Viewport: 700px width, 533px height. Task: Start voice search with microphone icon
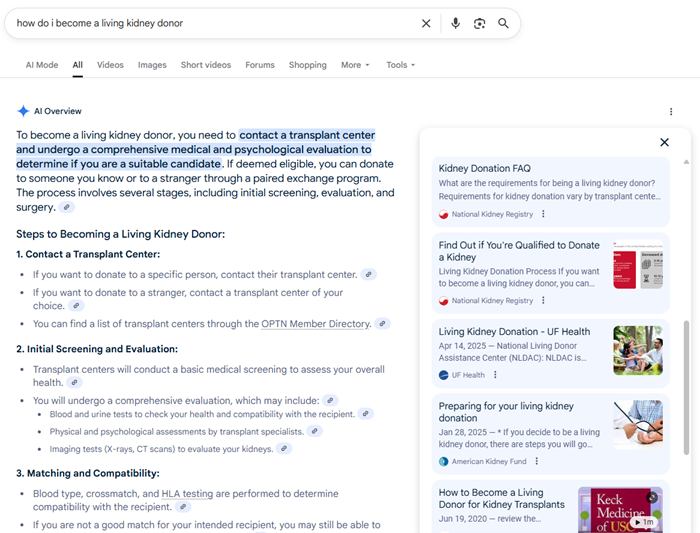(x=455, y=23)
